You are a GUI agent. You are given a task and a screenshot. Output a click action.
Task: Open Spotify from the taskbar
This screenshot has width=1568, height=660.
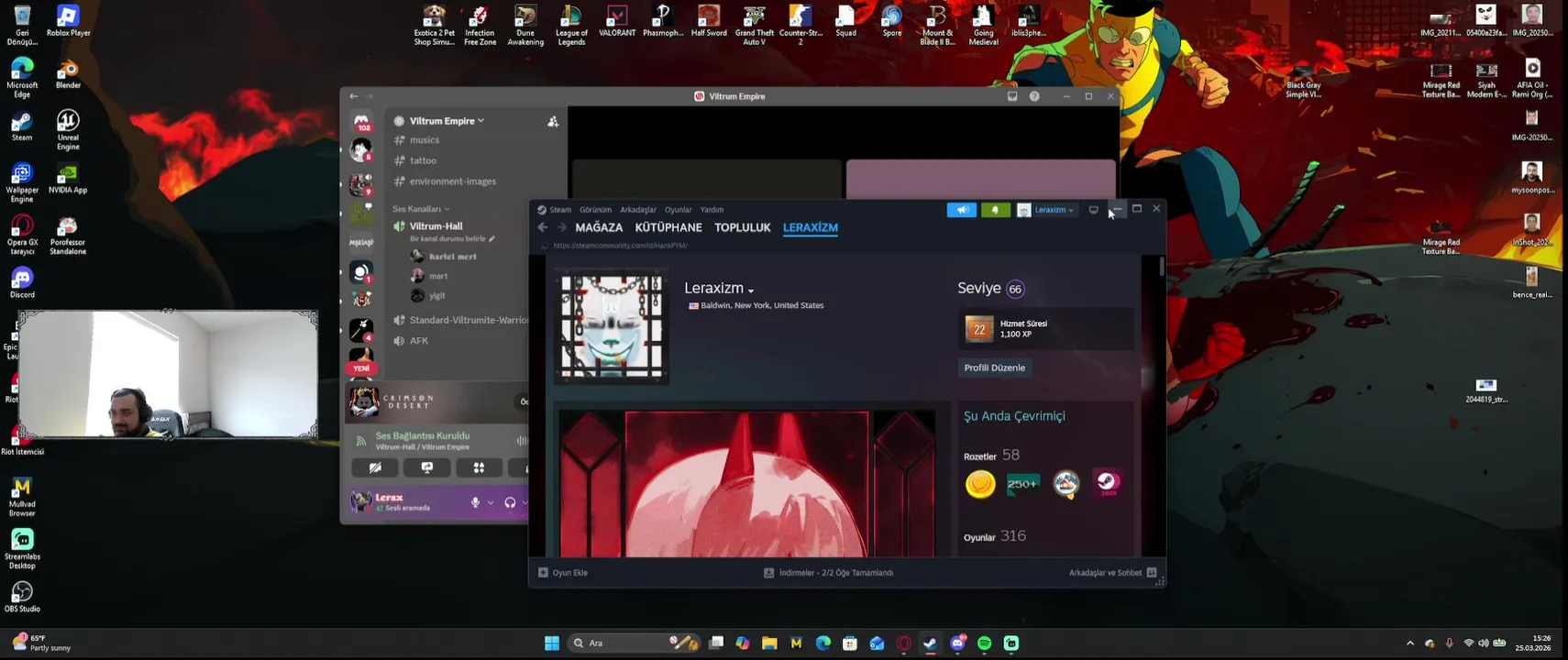coord(984,643)
